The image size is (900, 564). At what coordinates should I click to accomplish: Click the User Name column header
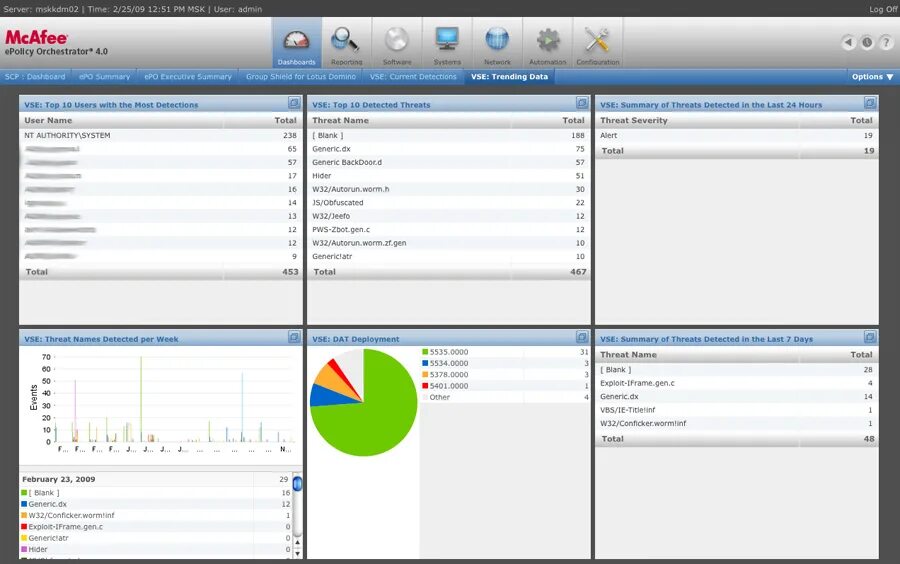click(x=48, y=120)
